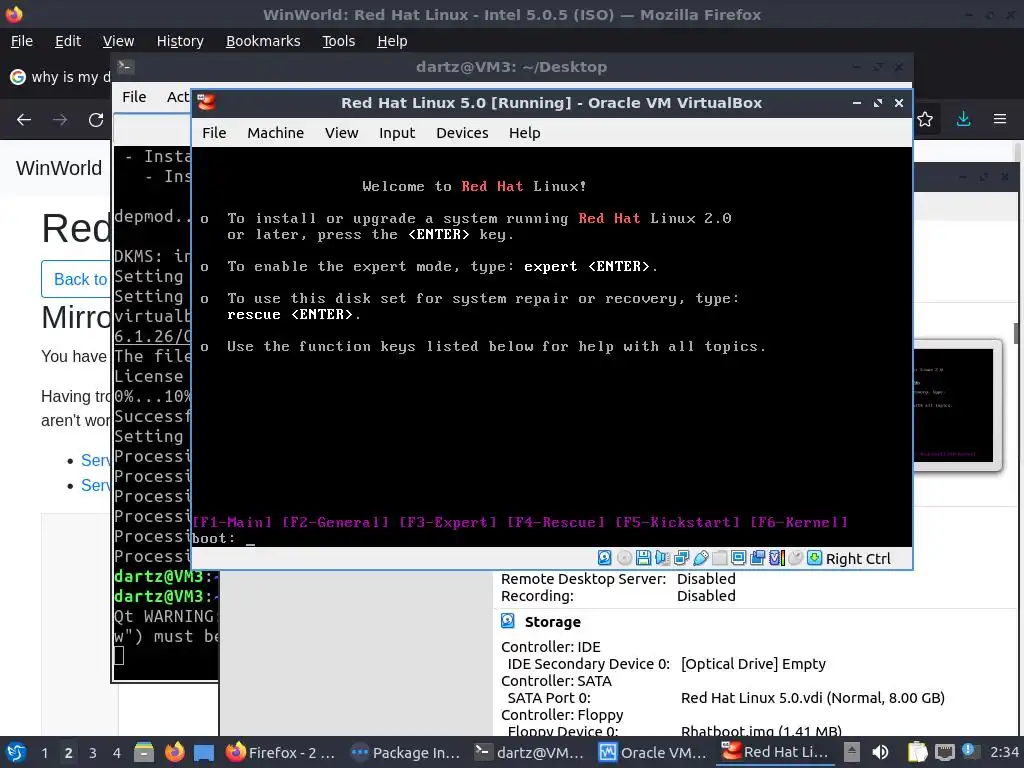1024x768 pixels.
Task: Open the View menu in VirtualBox VM window
Action: [x=342, y=133]
